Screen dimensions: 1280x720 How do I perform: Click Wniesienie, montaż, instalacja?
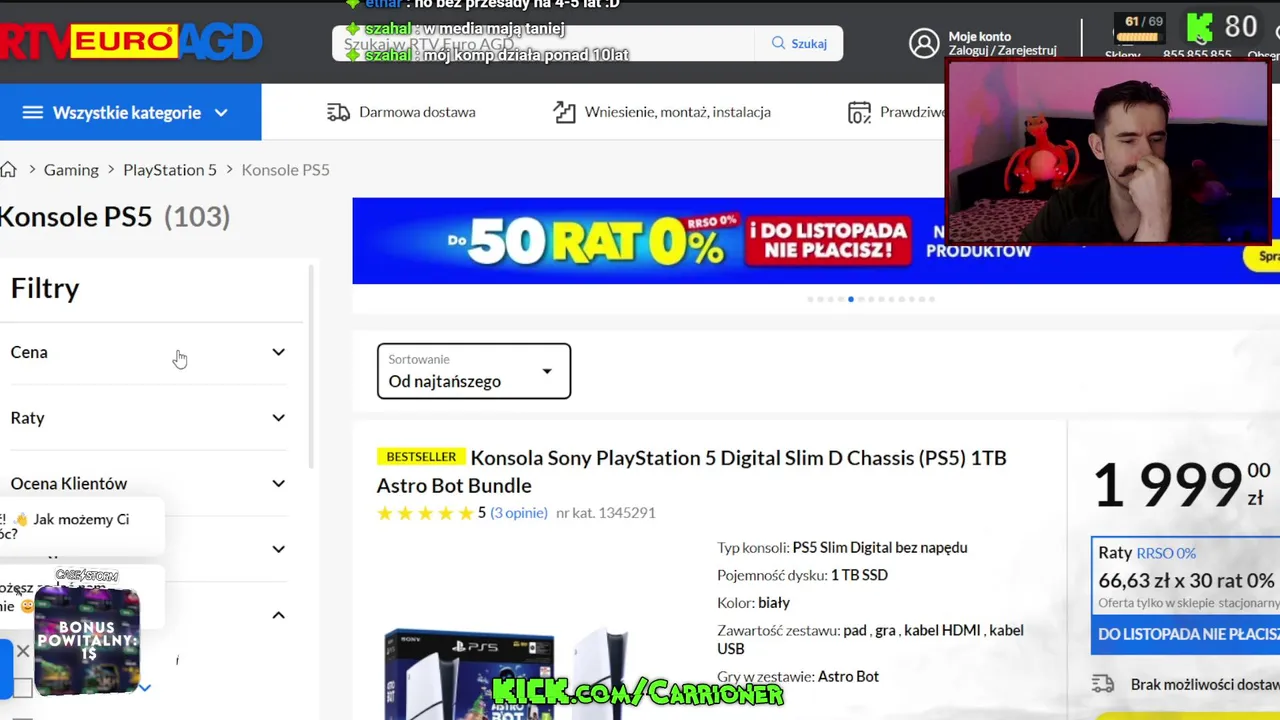[x=677, y=112]
